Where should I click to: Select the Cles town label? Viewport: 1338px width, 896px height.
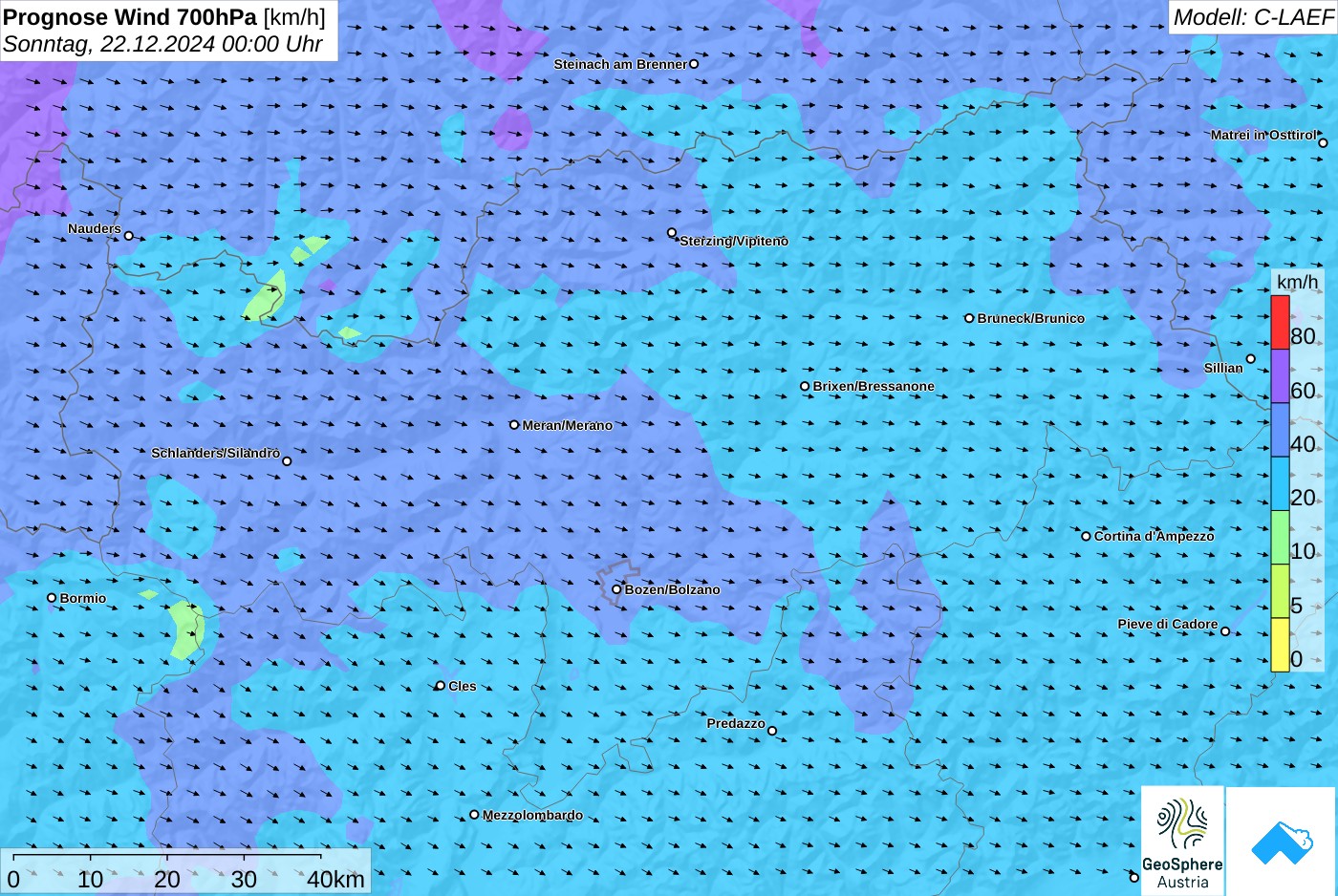click(x=463, y=686)
